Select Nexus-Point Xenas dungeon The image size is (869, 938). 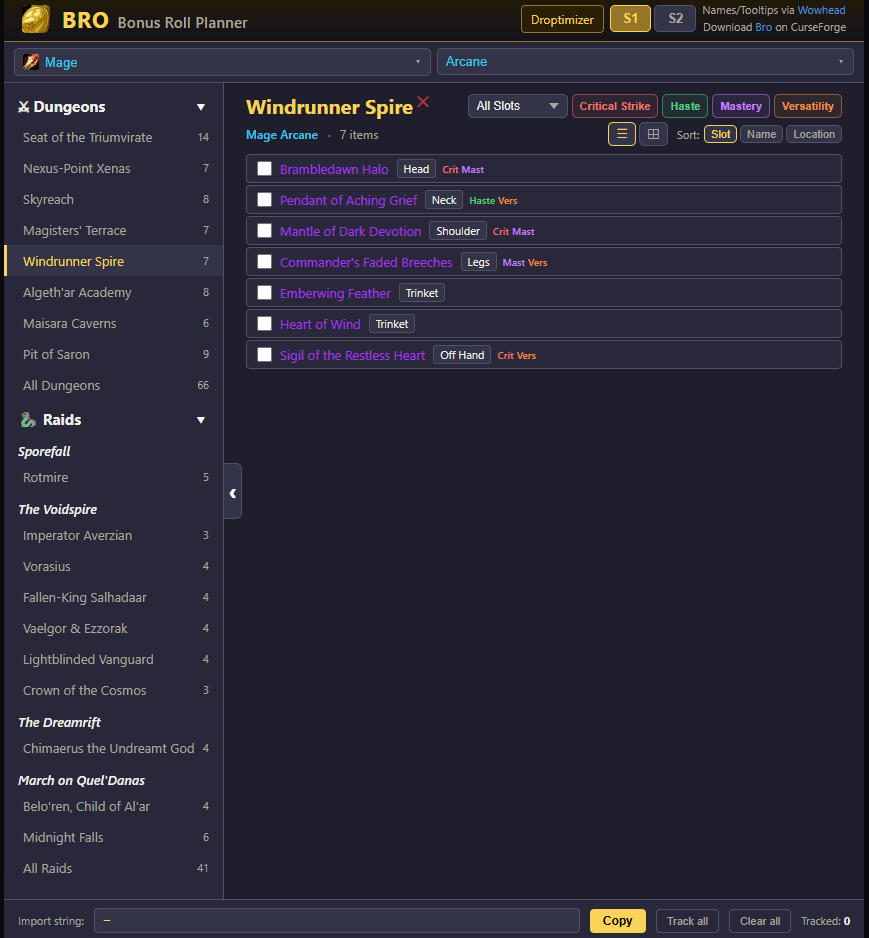[x=114, y=168]
